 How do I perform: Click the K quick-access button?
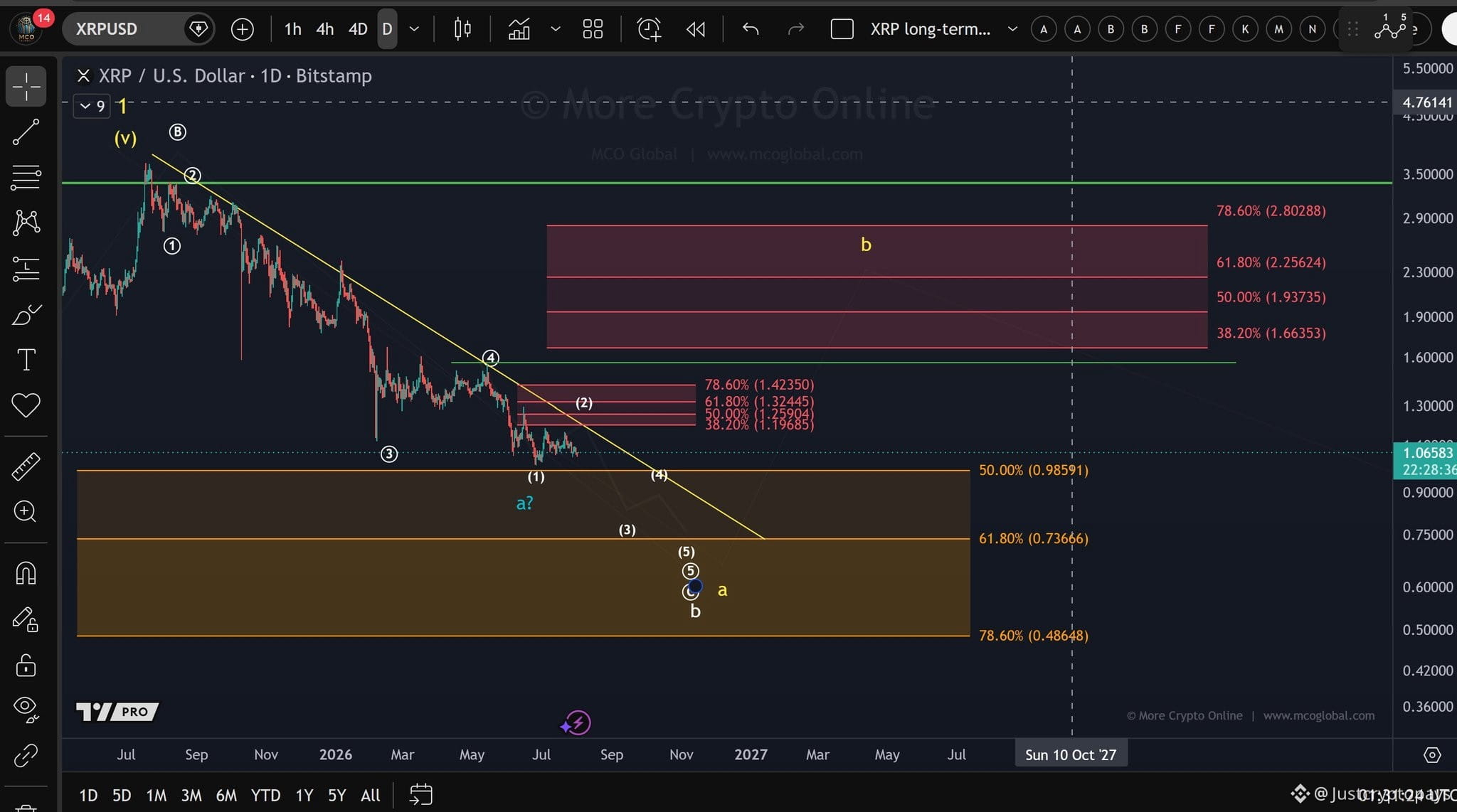click(1245, 29)
